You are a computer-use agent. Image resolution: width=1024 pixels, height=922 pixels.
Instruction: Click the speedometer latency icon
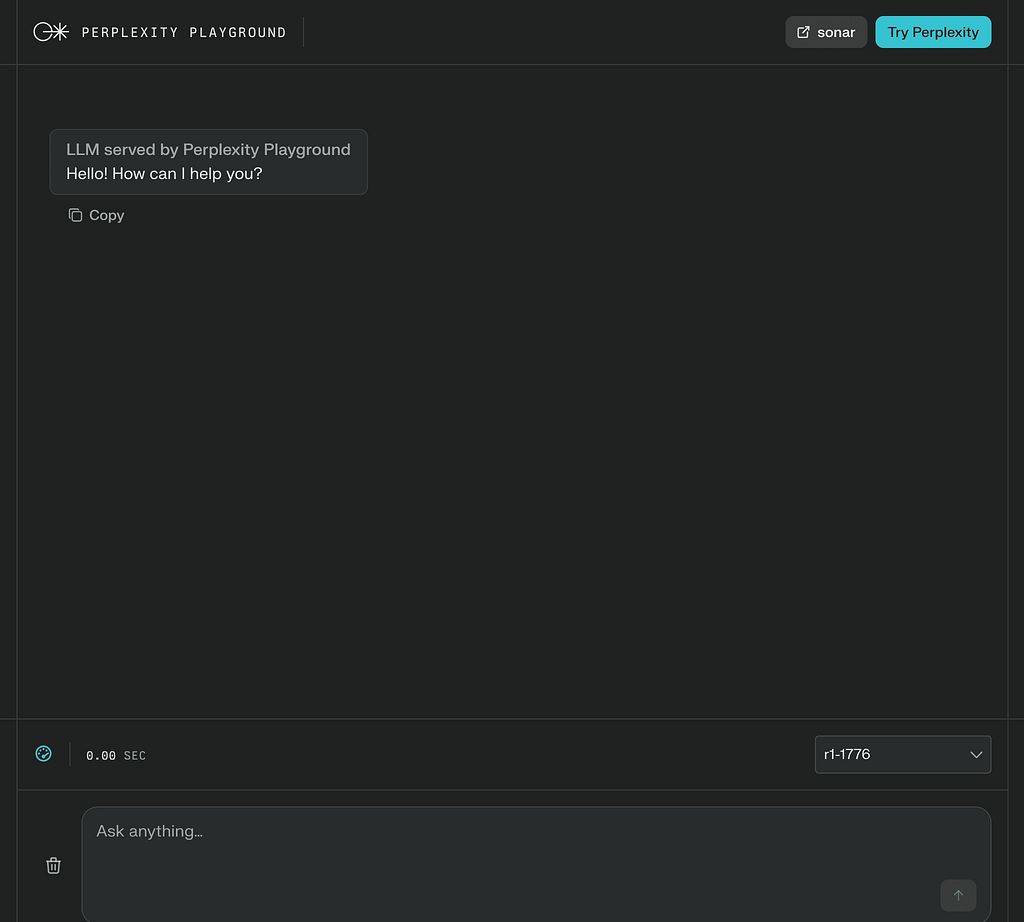pos(44,754)
